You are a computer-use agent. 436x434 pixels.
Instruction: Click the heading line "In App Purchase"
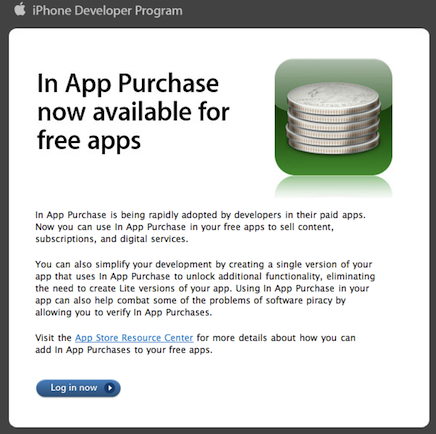tap(128, 83)
